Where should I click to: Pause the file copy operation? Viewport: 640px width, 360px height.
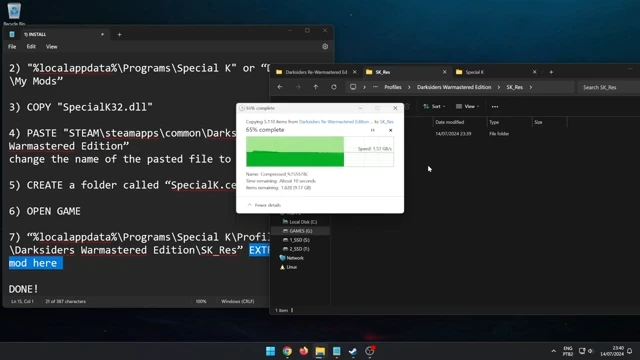pos(373,130)
